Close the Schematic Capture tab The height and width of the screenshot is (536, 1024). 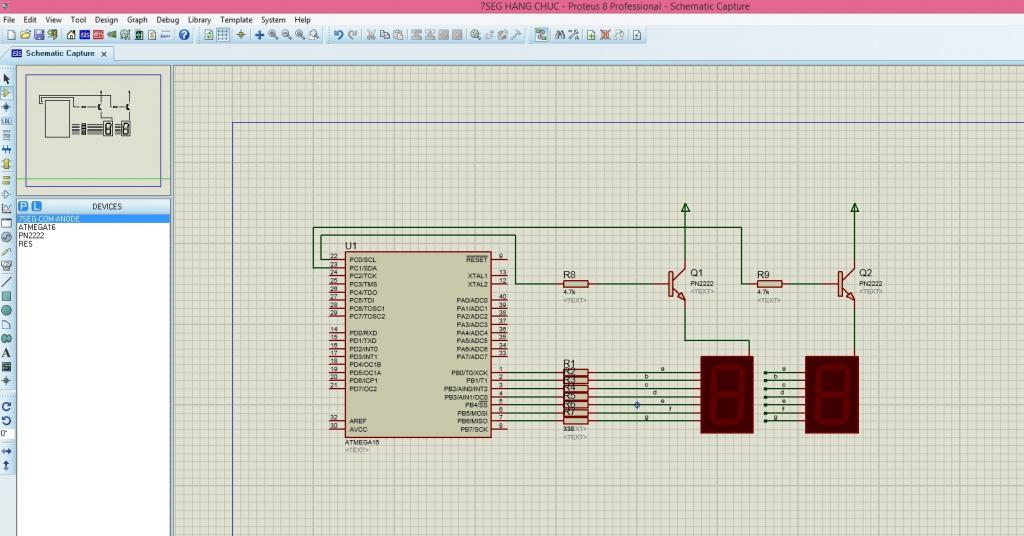tap(105, 53)
